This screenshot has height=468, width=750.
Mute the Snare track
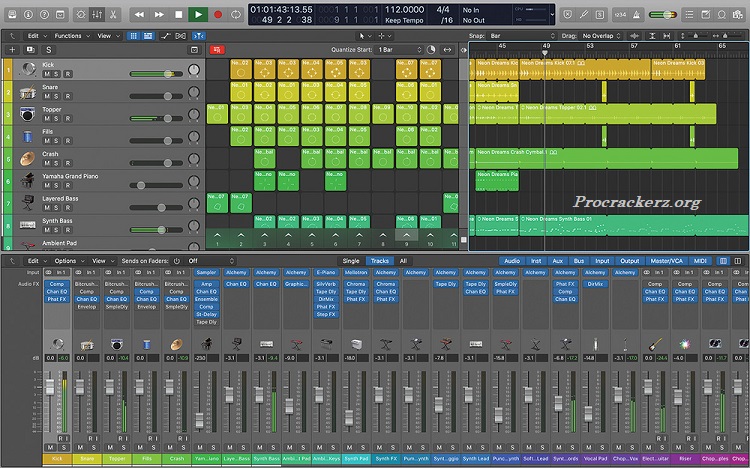pyautogui.click(x=46, y=96)
